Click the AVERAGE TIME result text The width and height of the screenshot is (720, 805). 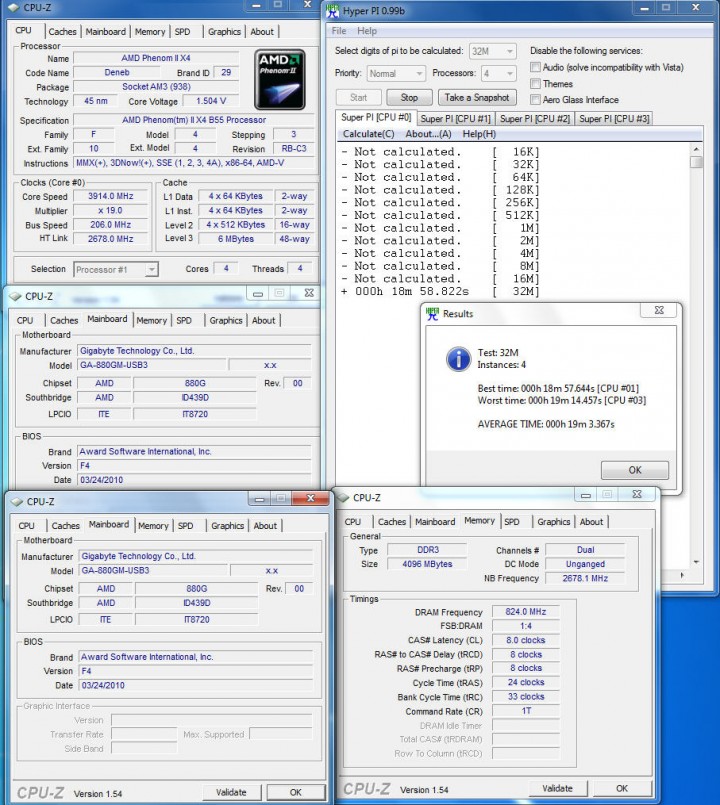[x=546, y=424]
